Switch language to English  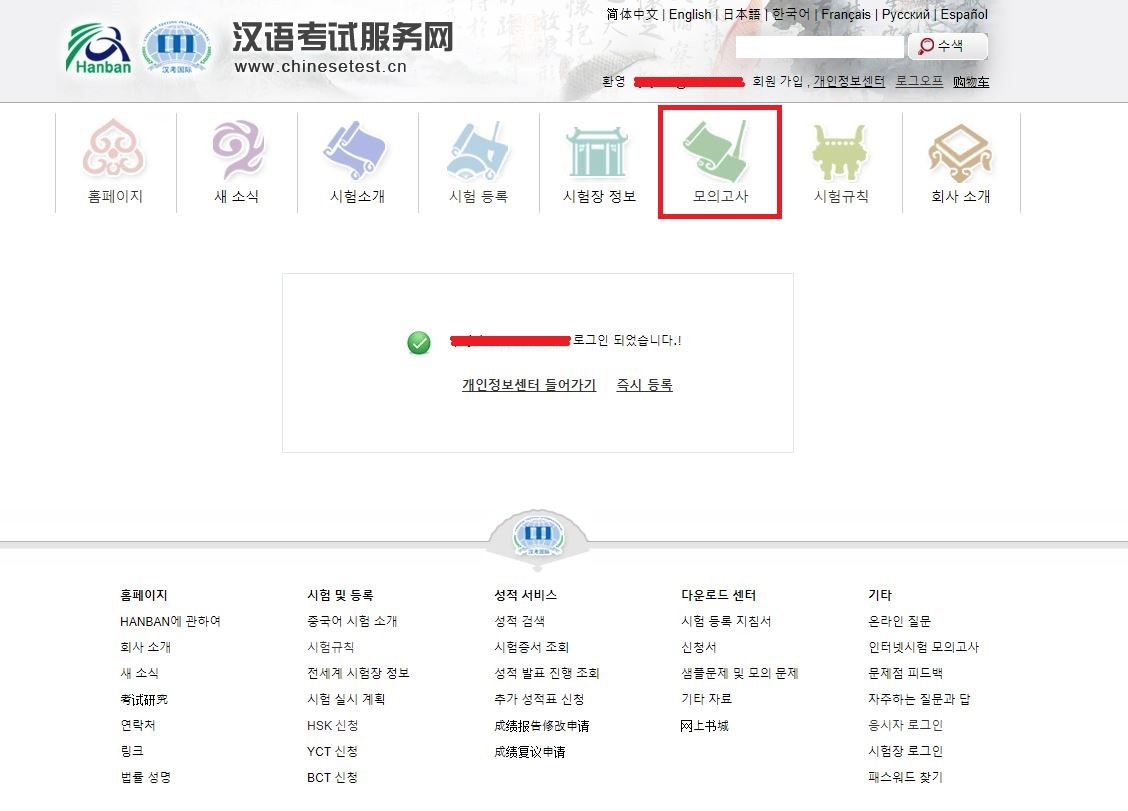[690, 15]
